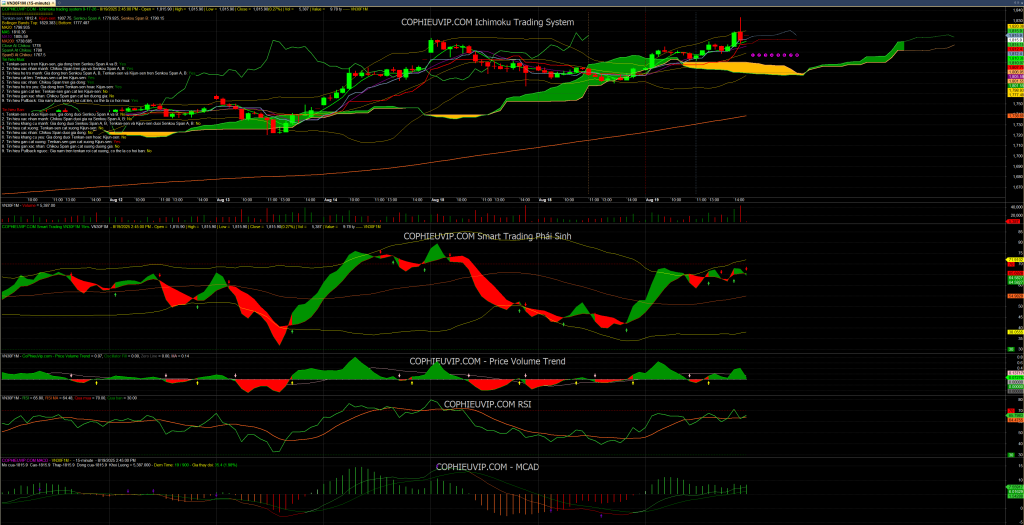Click the Tenkan-sen value in the legend
Viewport: 1024px width, 525px height.
click(19, 18)
